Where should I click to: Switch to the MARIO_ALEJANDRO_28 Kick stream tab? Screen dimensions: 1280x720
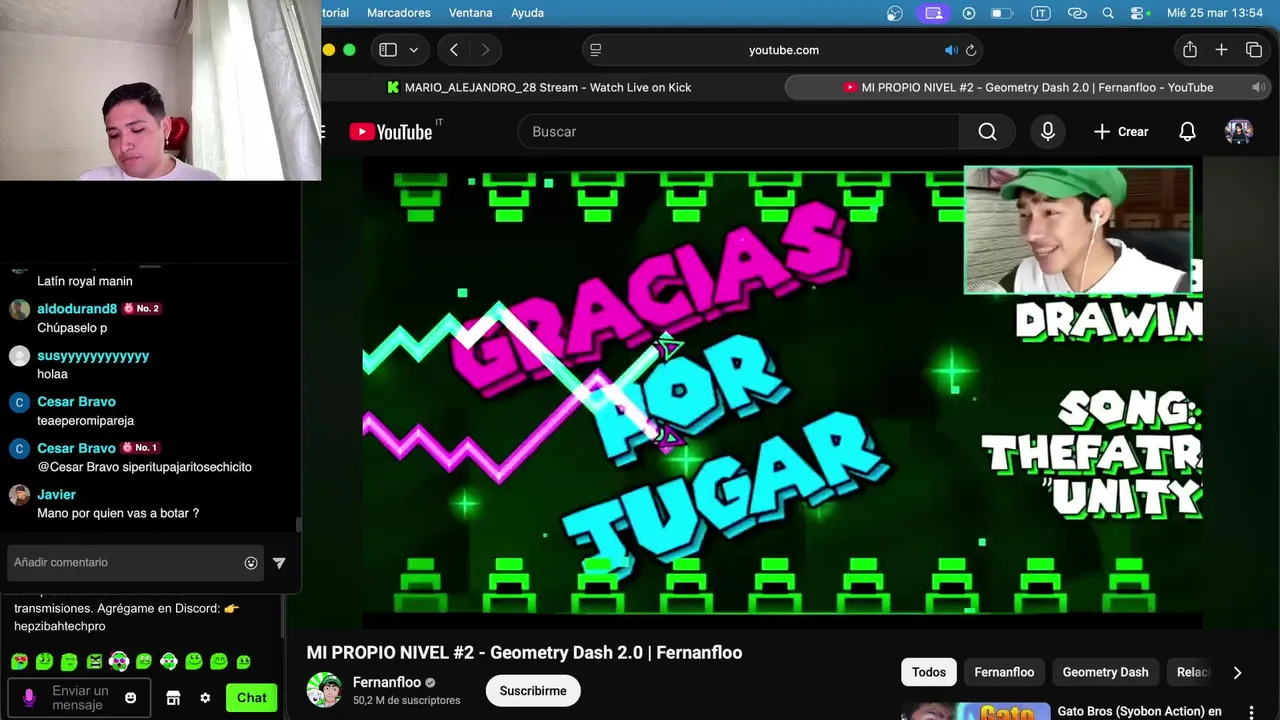(540, 87)
